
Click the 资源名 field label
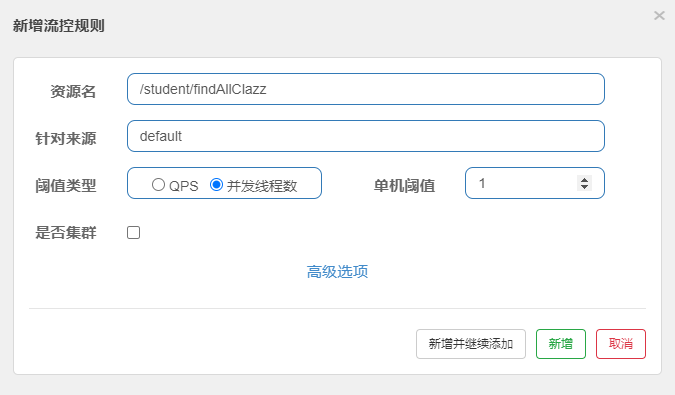[x=73, y=91]
